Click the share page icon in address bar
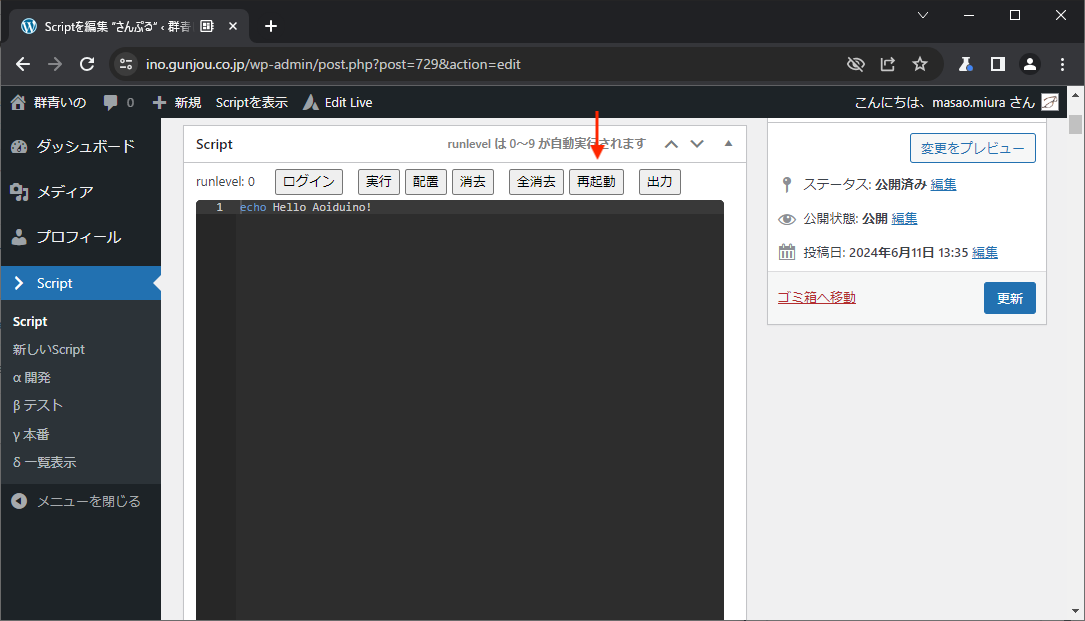 (x=888, y=64)
